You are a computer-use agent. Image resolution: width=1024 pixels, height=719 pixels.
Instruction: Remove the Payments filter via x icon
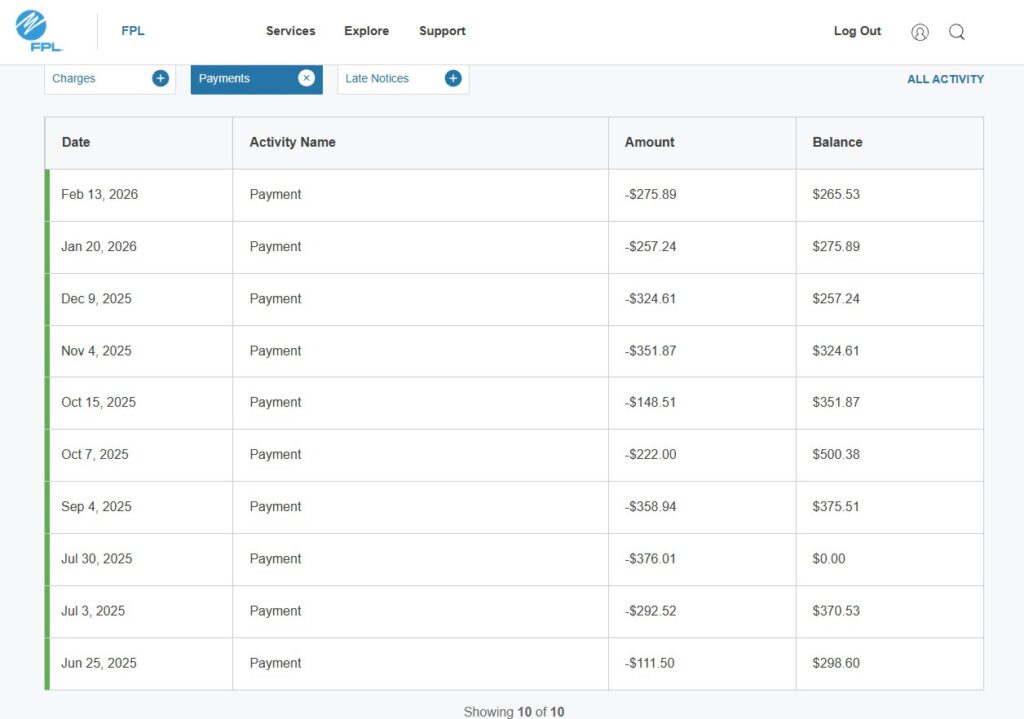(306, 78)
